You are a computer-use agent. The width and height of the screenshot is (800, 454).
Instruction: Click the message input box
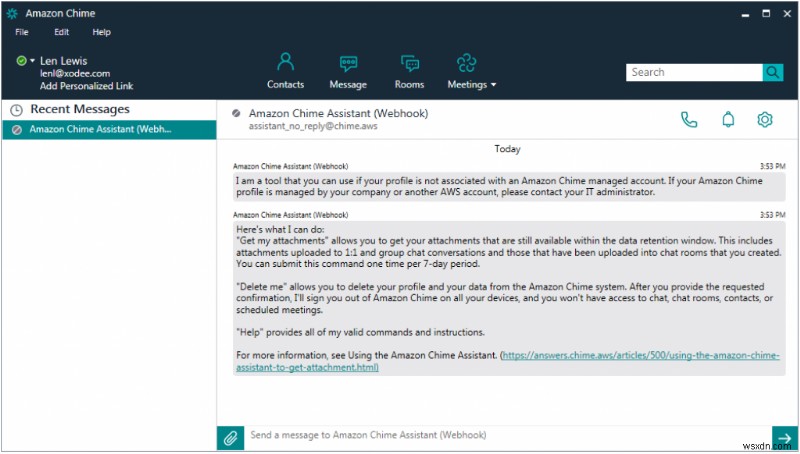[x=508, y=436]
